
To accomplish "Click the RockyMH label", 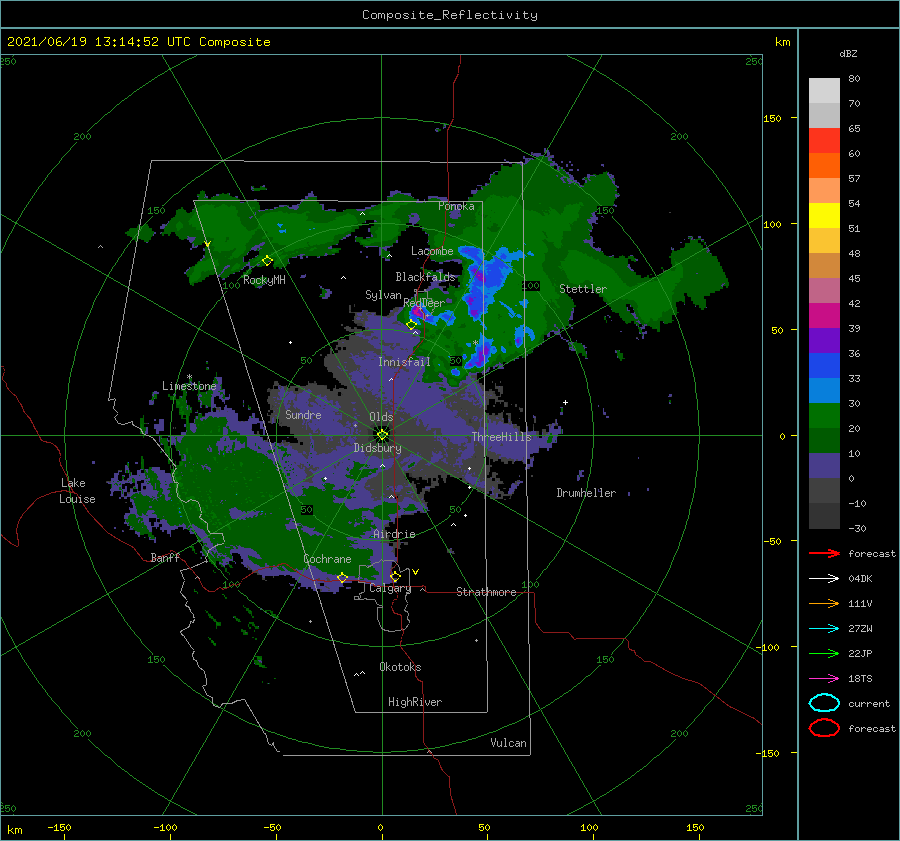I will [x=264, y=280].
